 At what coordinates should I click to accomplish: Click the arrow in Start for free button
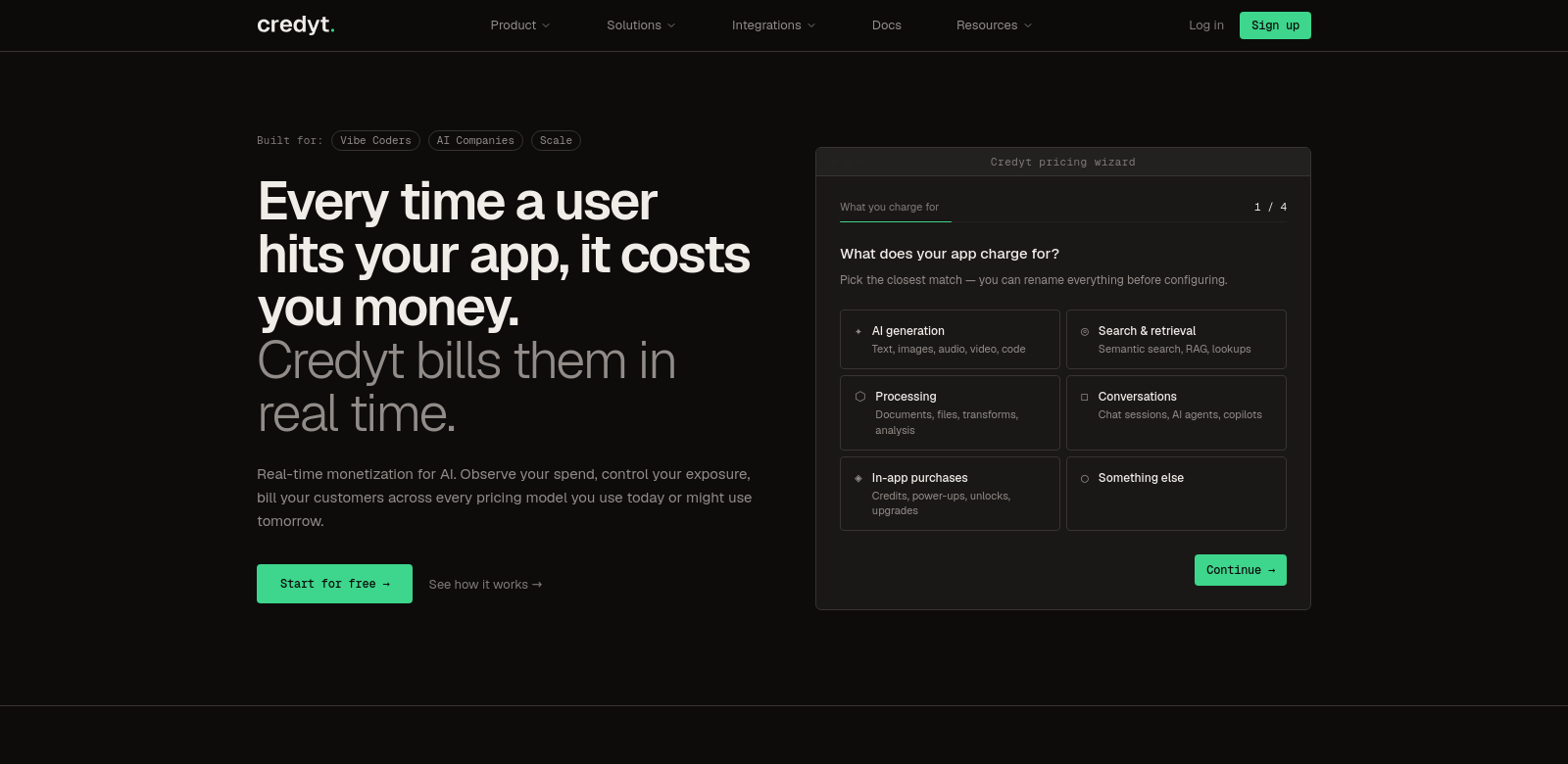[x=386, y=584]
